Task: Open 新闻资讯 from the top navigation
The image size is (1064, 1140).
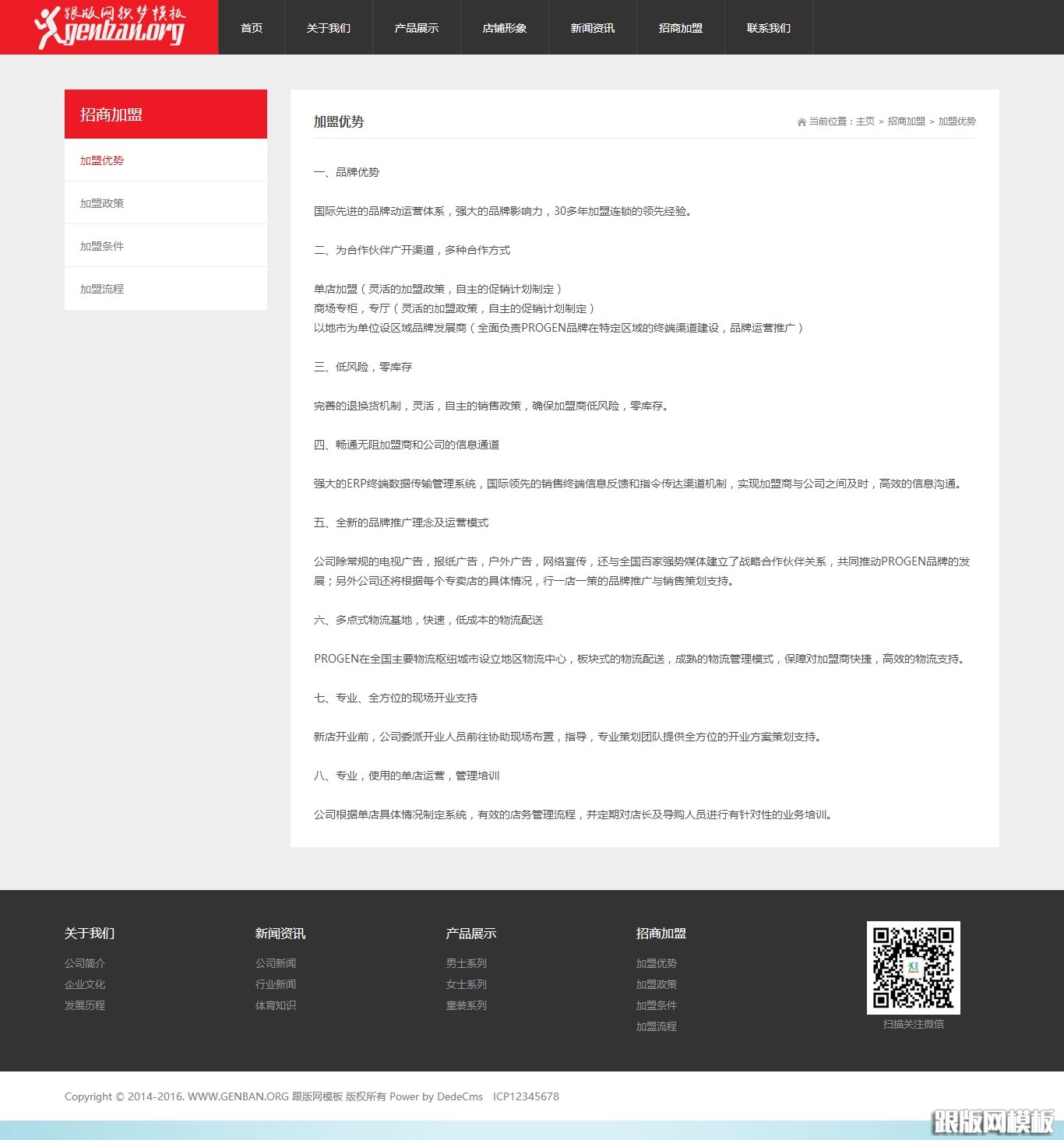Action: 592,28
